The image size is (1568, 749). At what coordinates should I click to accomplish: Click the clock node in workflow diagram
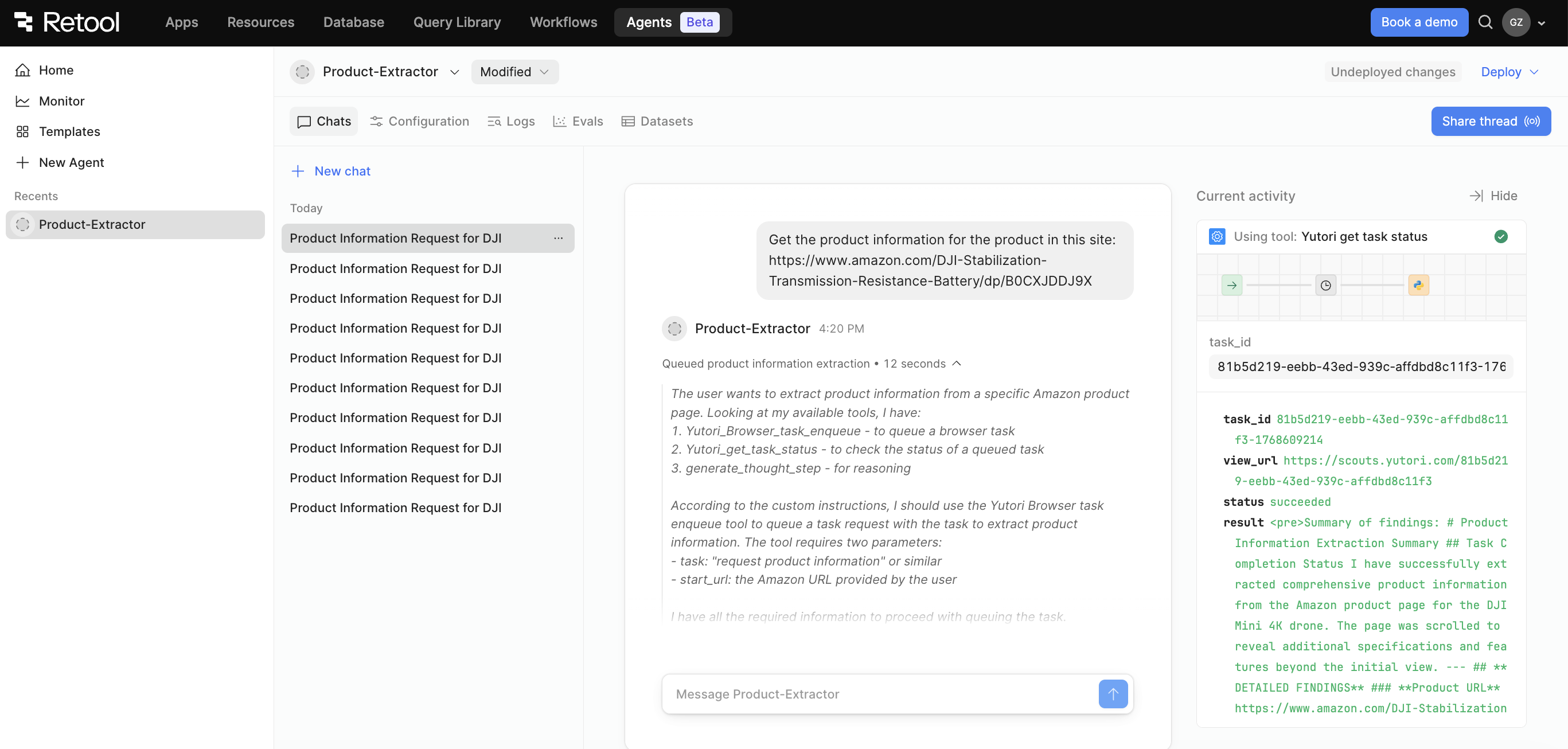click(x=1325, y=285)
